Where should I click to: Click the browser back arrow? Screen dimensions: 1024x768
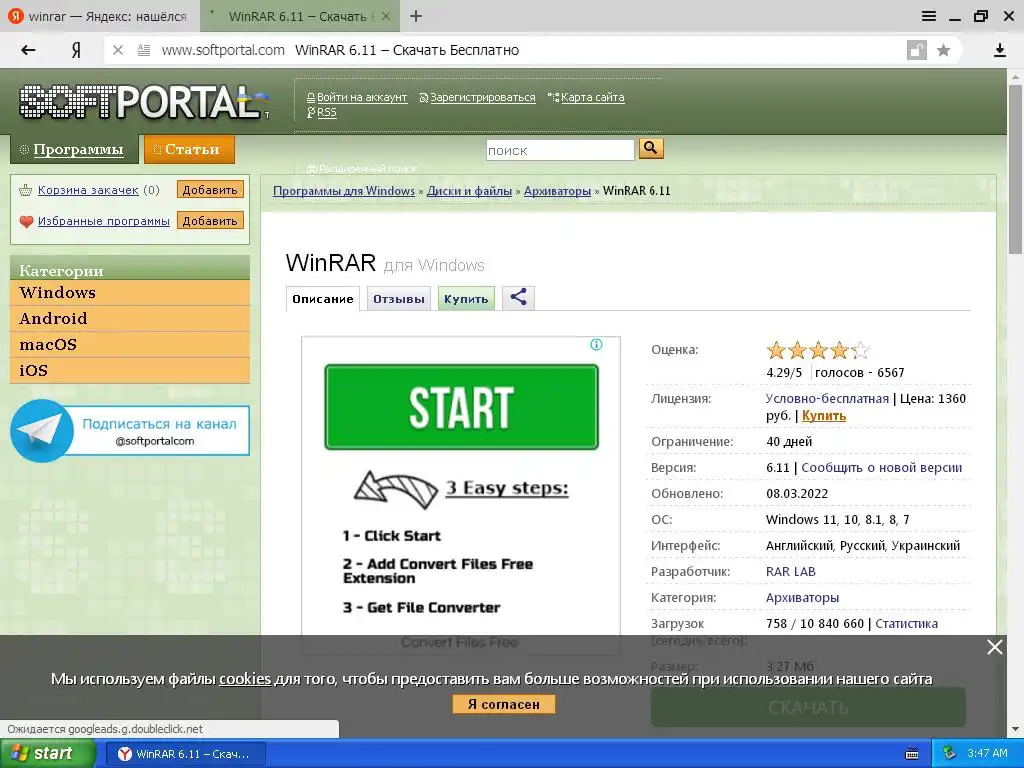[27, 50]
